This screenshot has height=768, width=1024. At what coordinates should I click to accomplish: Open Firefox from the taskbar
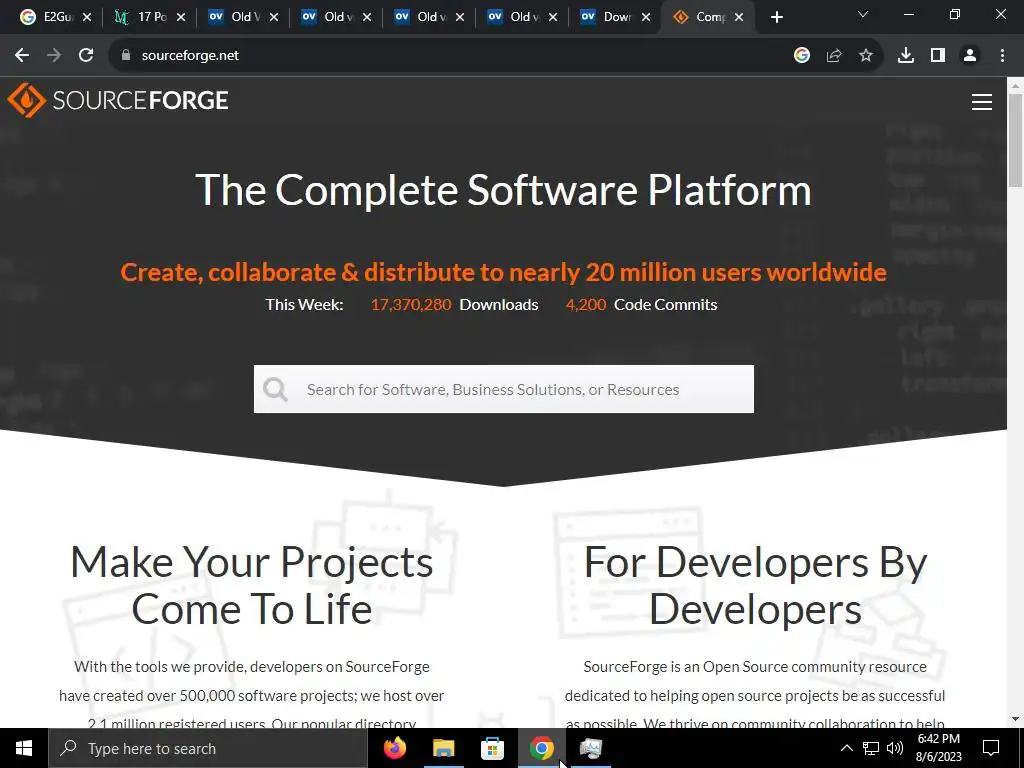coord(394,748)
